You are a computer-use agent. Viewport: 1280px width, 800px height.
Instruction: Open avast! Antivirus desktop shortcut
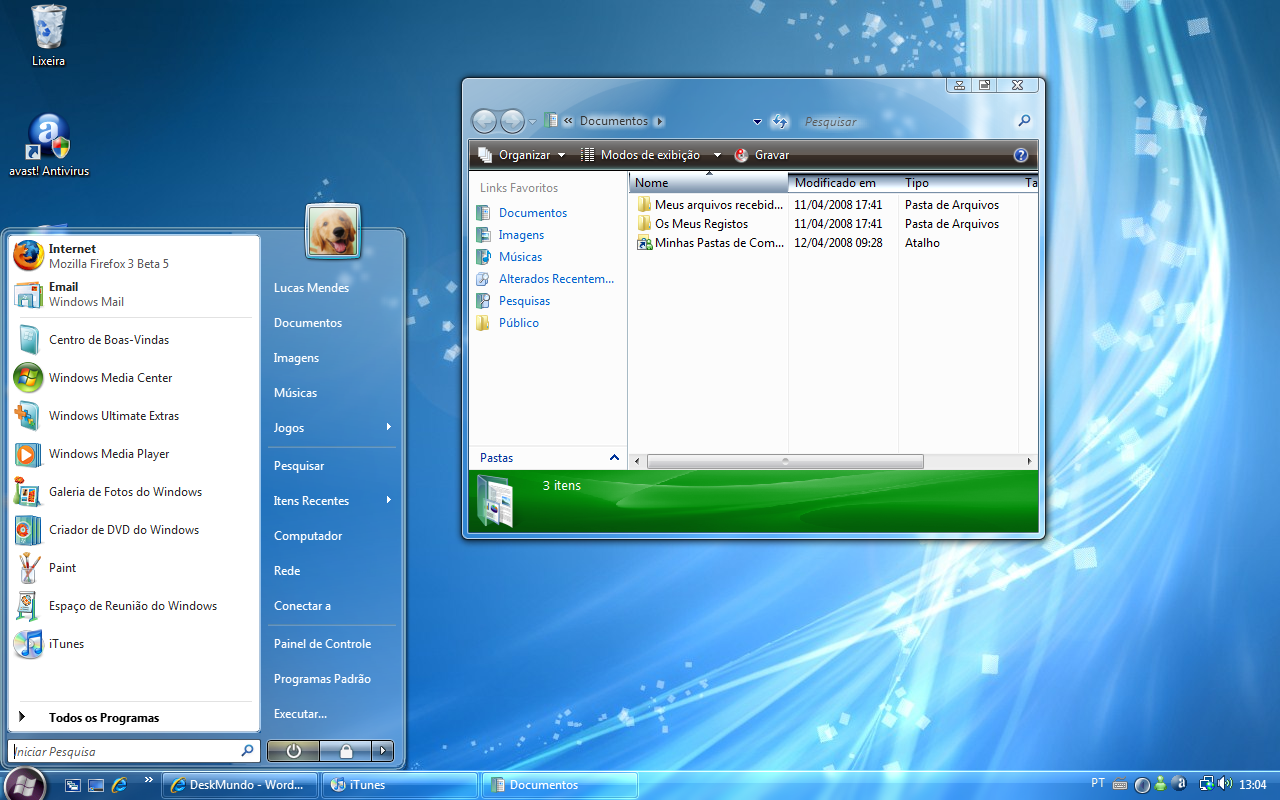tap(49, 146)
